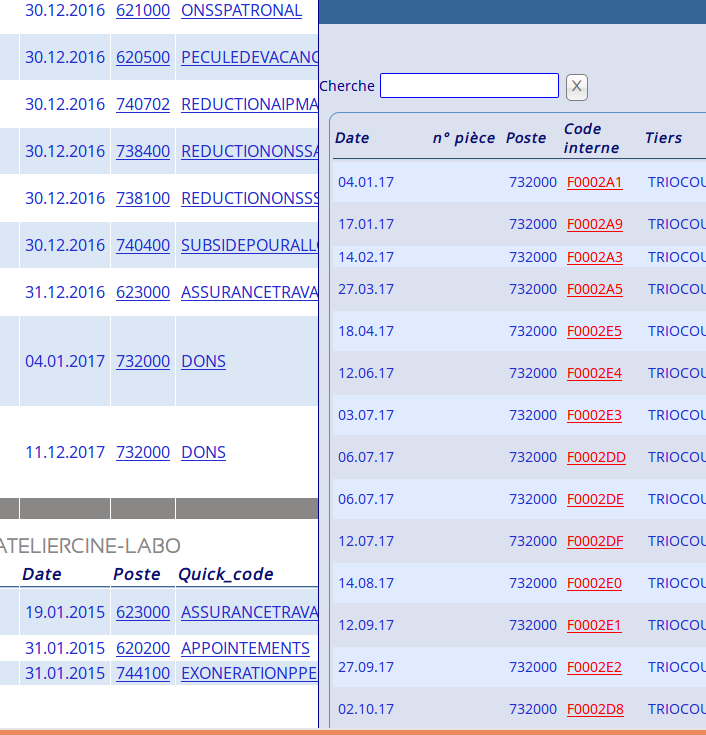Open internal code F0002A1 link
This screenshot has height=735, width=706.
(x=594, y=182)
